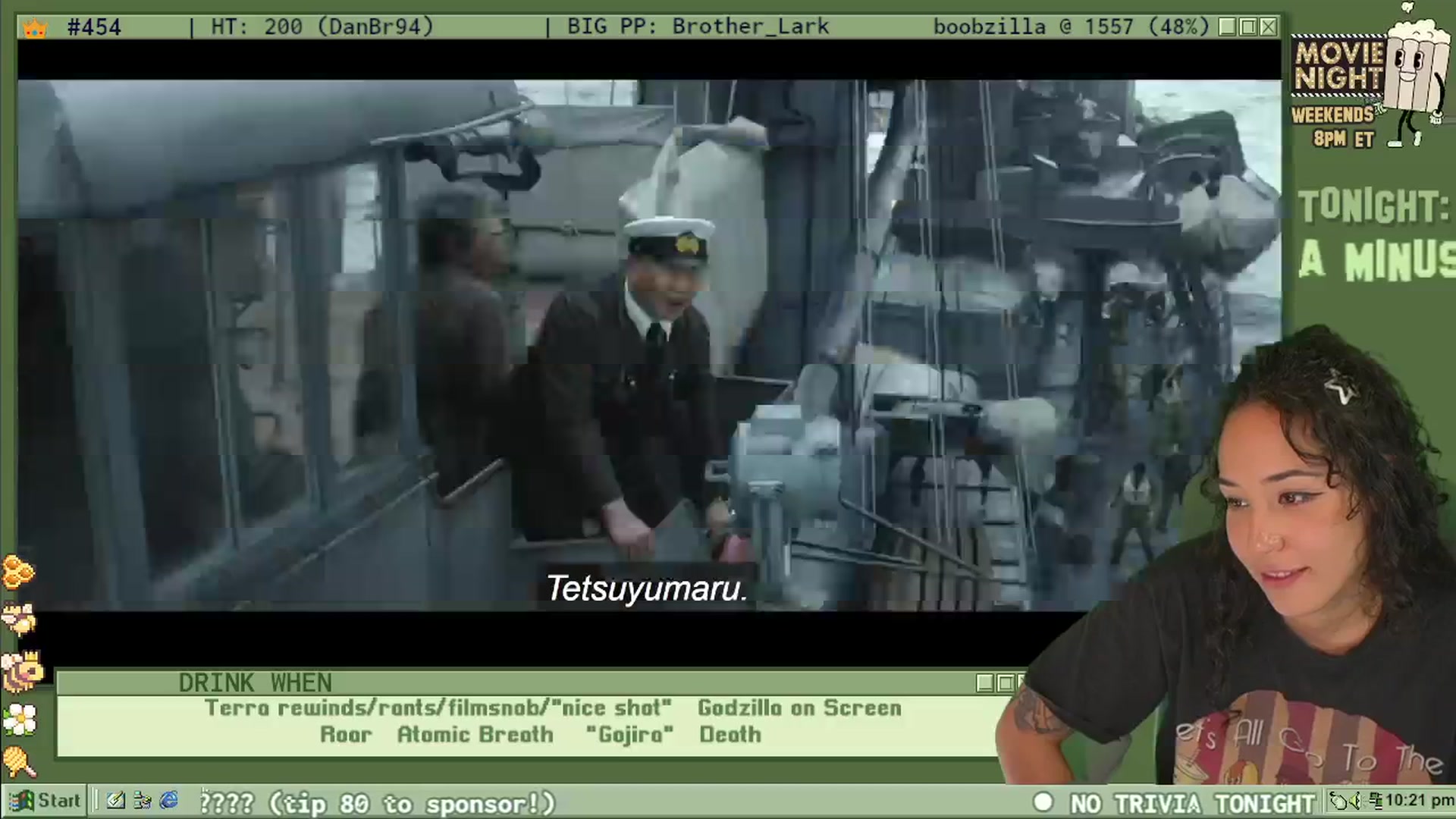Click the honey dipper icon
This screenshot has width=1456, height=819.
click(20, 762)
